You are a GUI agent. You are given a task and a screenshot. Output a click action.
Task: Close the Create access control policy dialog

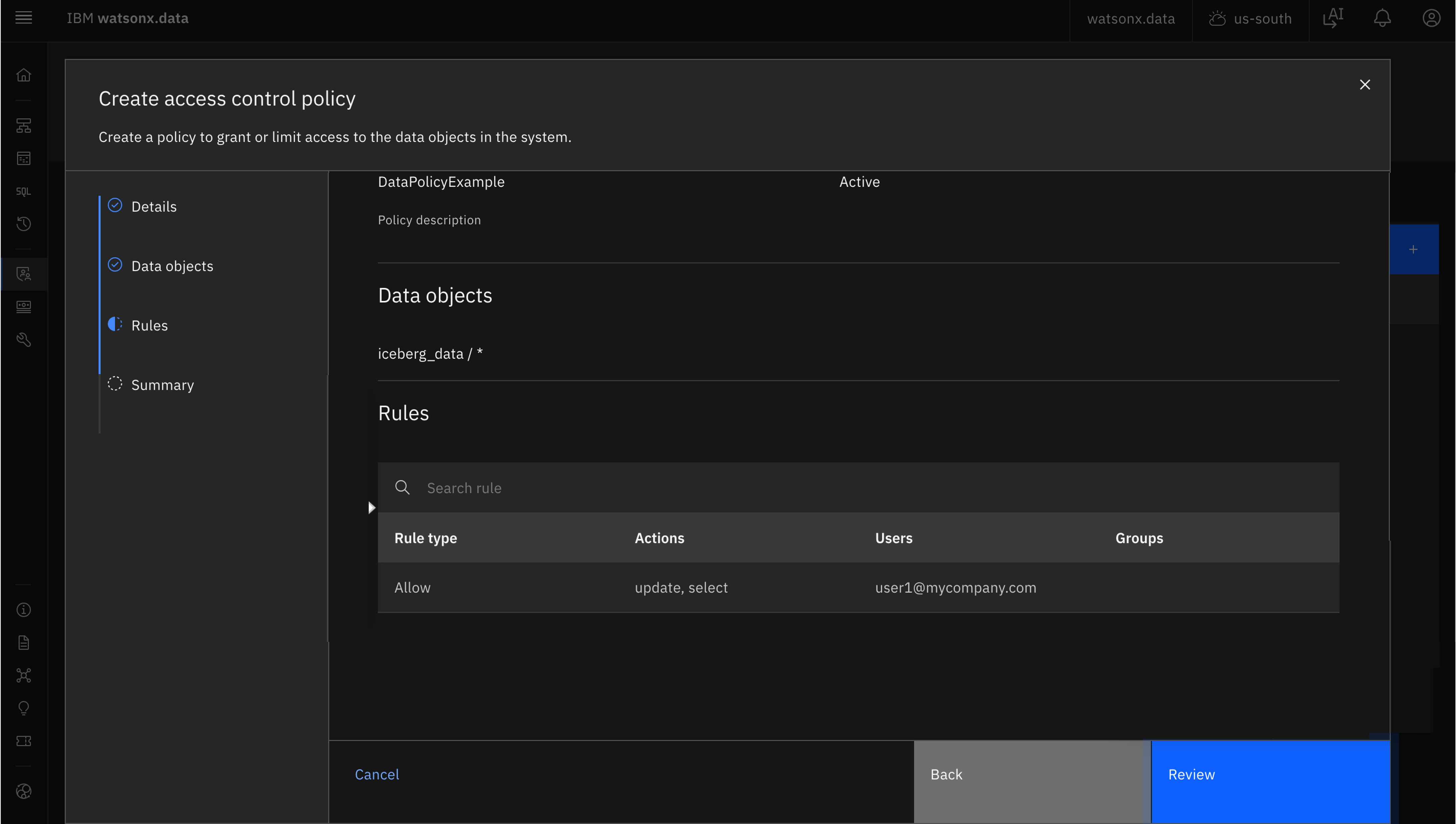click(x=1364, y=84)
